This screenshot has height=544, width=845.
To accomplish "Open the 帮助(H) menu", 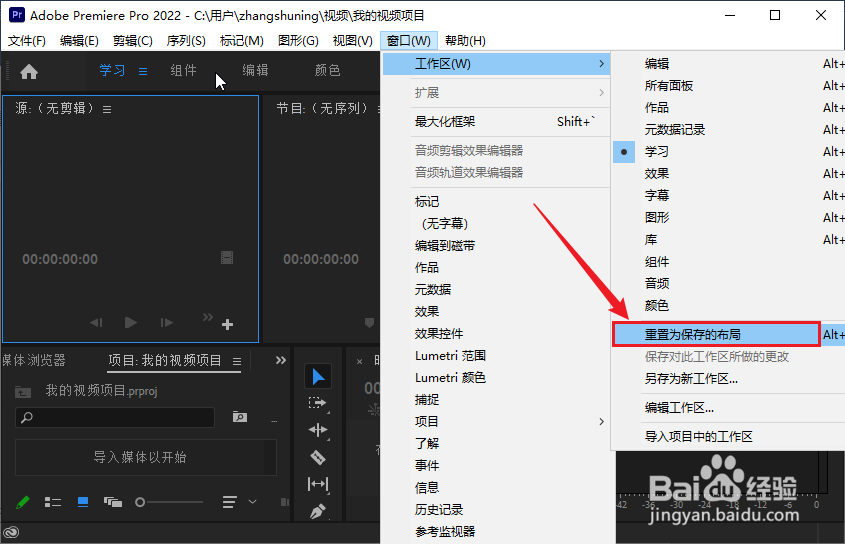I will [465, 41].
